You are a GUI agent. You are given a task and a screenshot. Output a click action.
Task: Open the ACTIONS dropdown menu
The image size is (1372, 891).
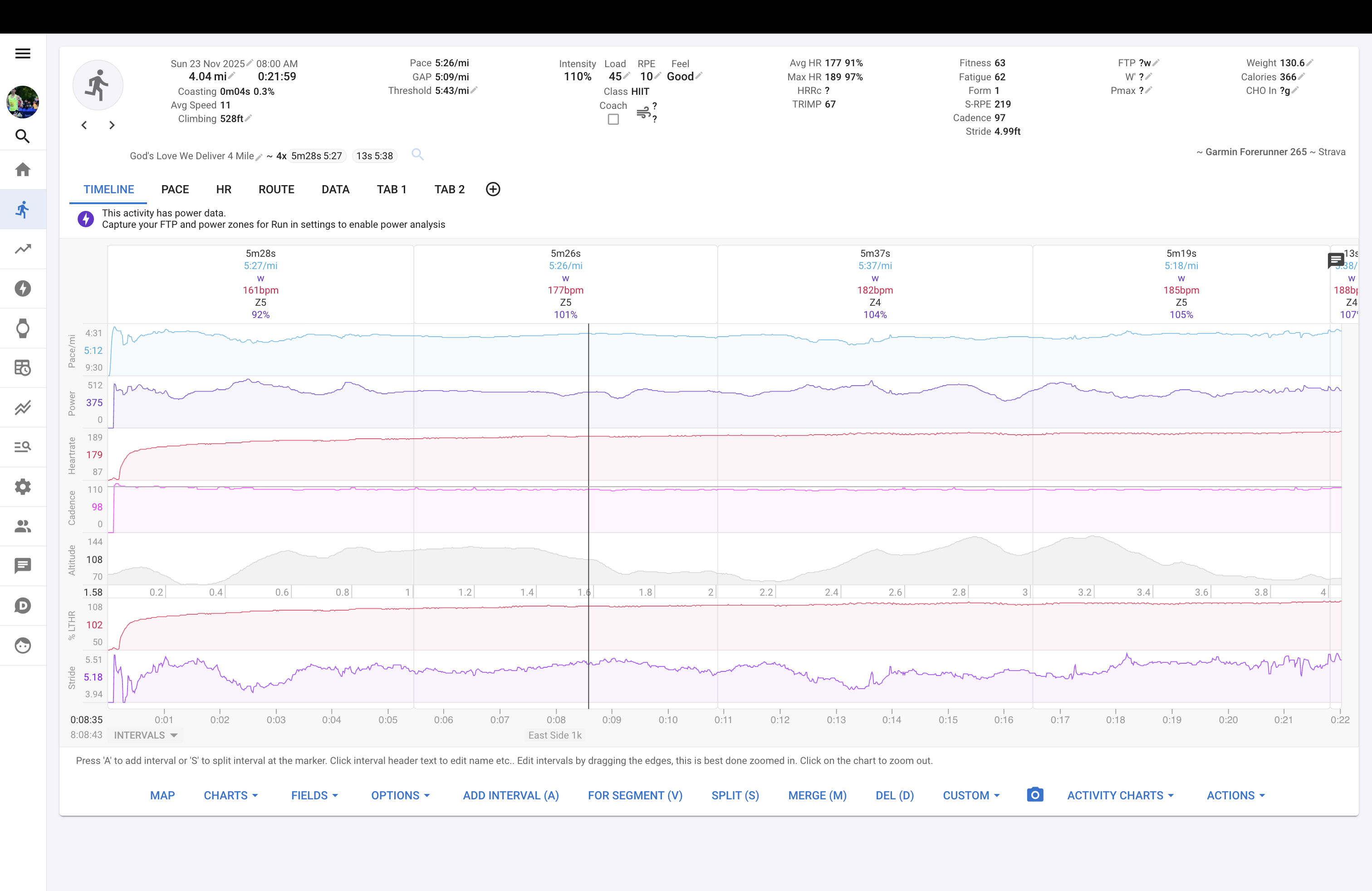point(1235,795)
